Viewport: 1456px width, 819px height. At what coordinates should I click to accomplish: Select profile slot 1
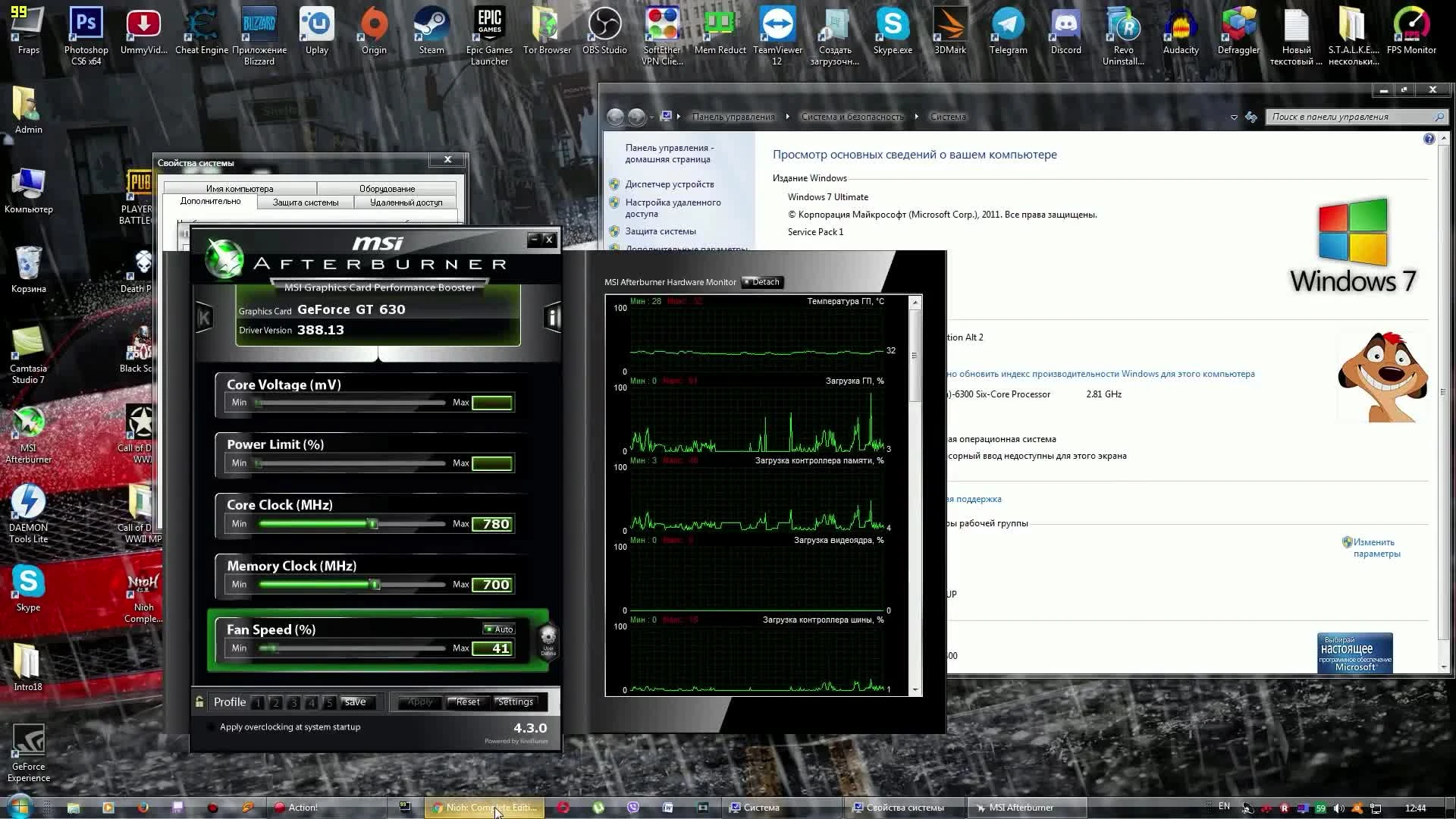click(258, 703)
